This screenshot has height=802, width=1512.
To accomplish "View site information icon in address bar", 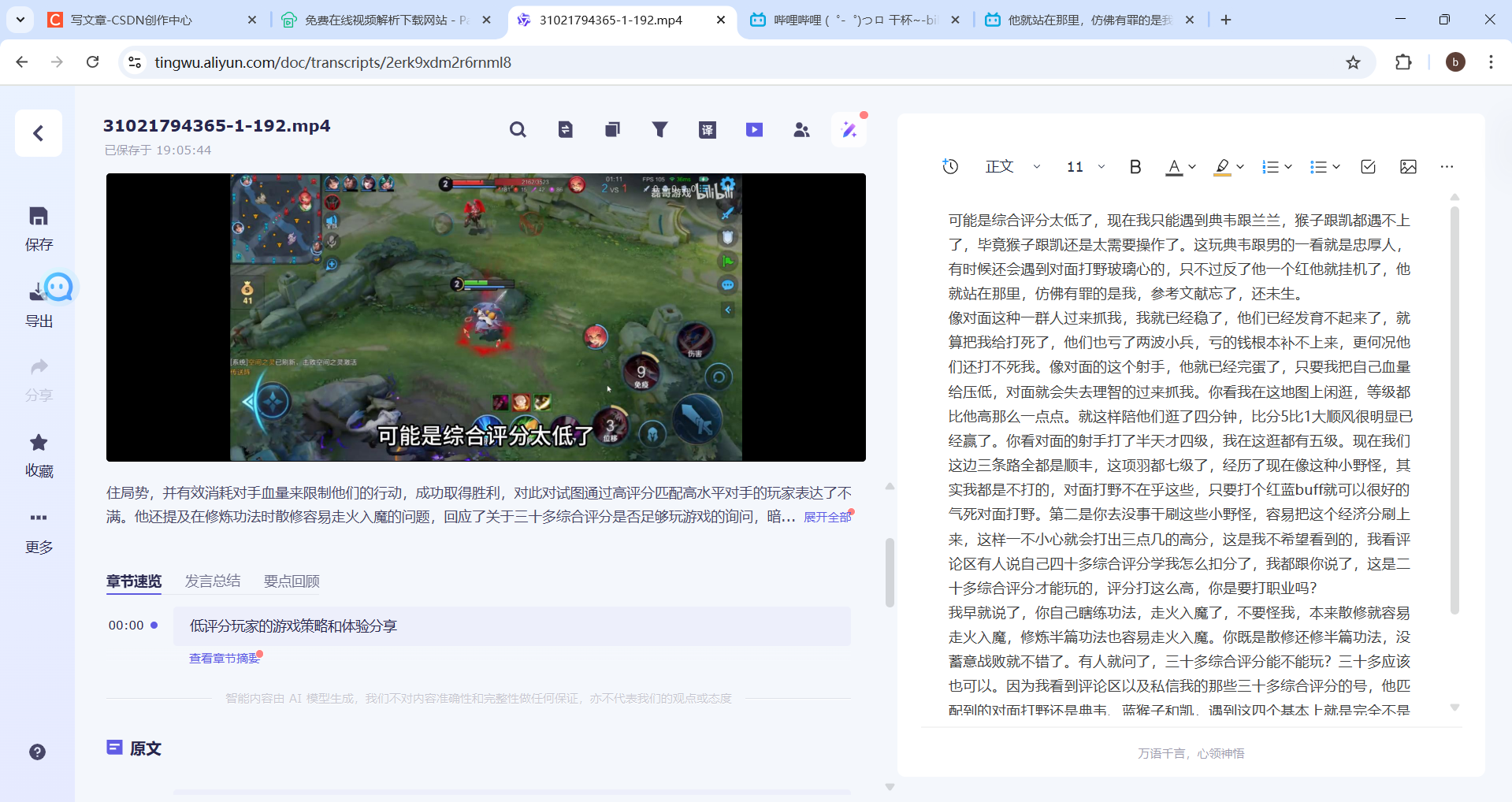I will [135, 62].
